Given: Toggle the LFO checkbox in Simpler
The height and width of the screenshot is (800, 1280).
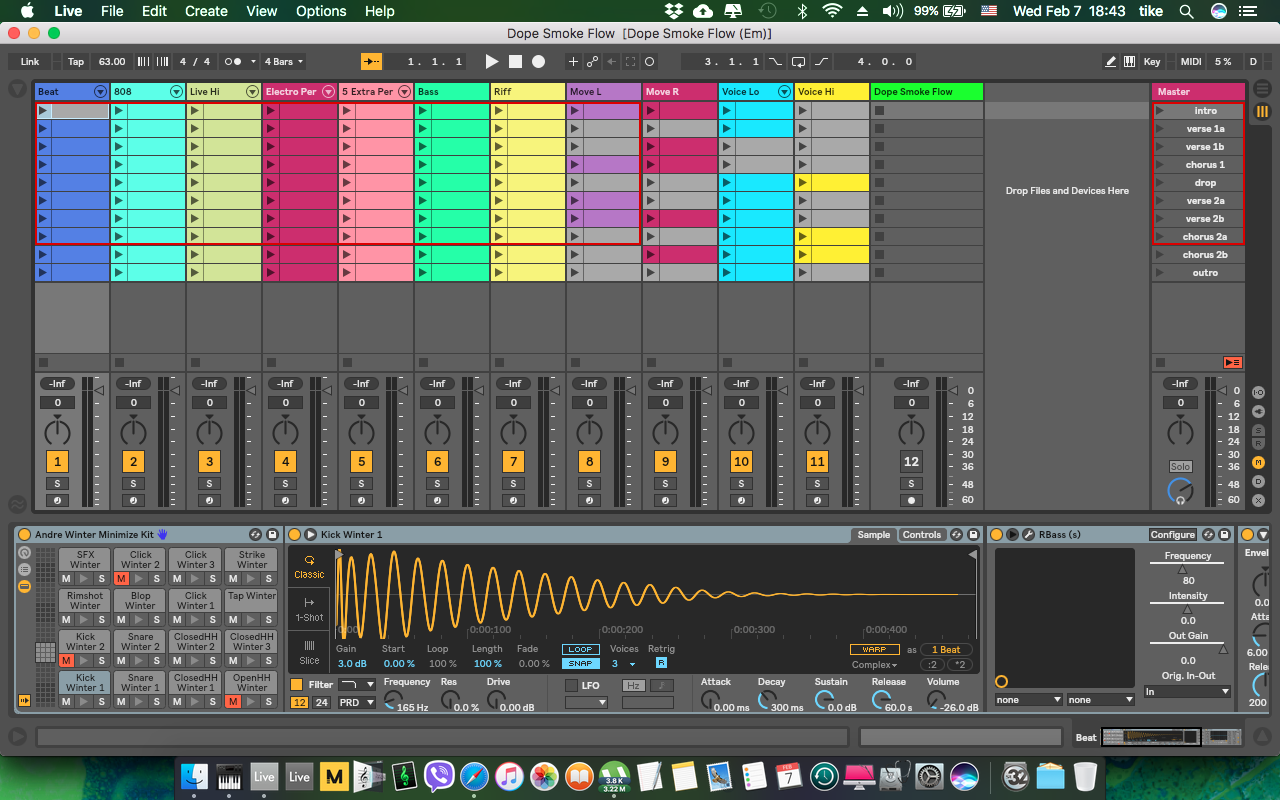Looking at the screenshot, I should [571, 686].
